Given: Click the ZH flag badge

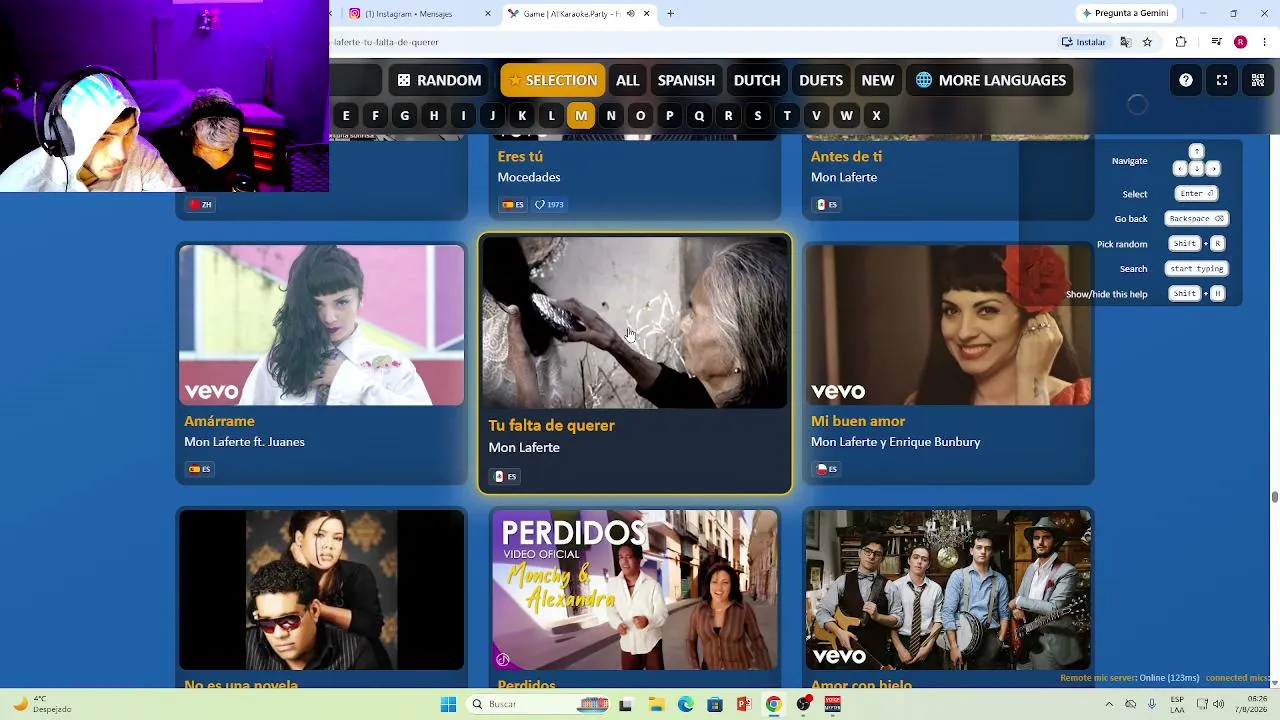Looking at the screenshot, I should point(201,205).
